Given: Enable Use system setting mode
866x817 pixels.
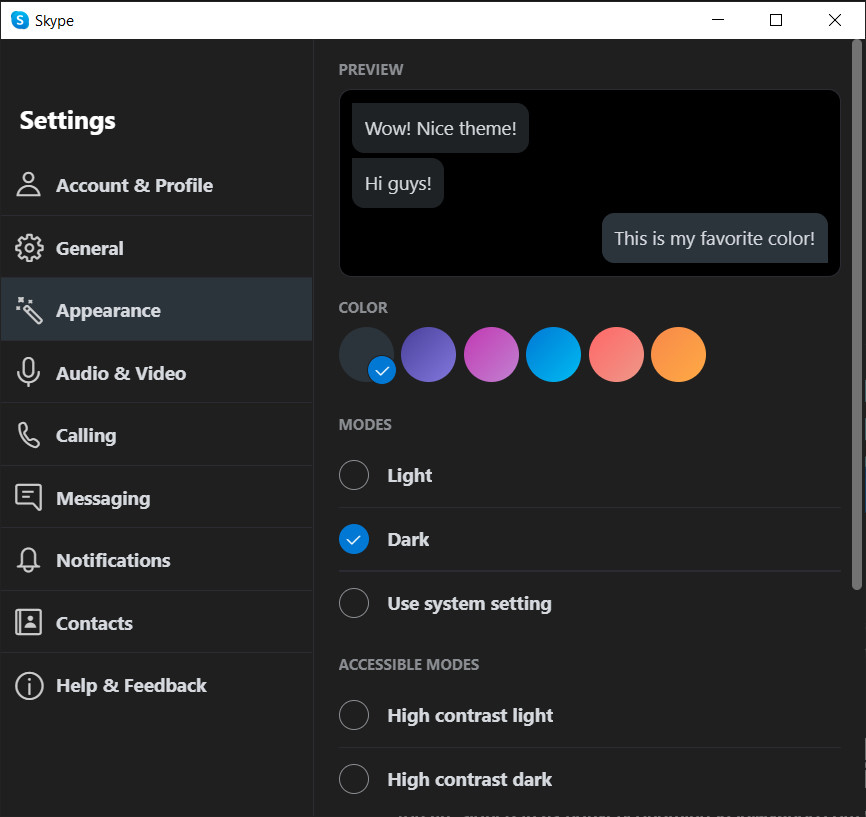Looking at the screenshot, I should [354, 603].
